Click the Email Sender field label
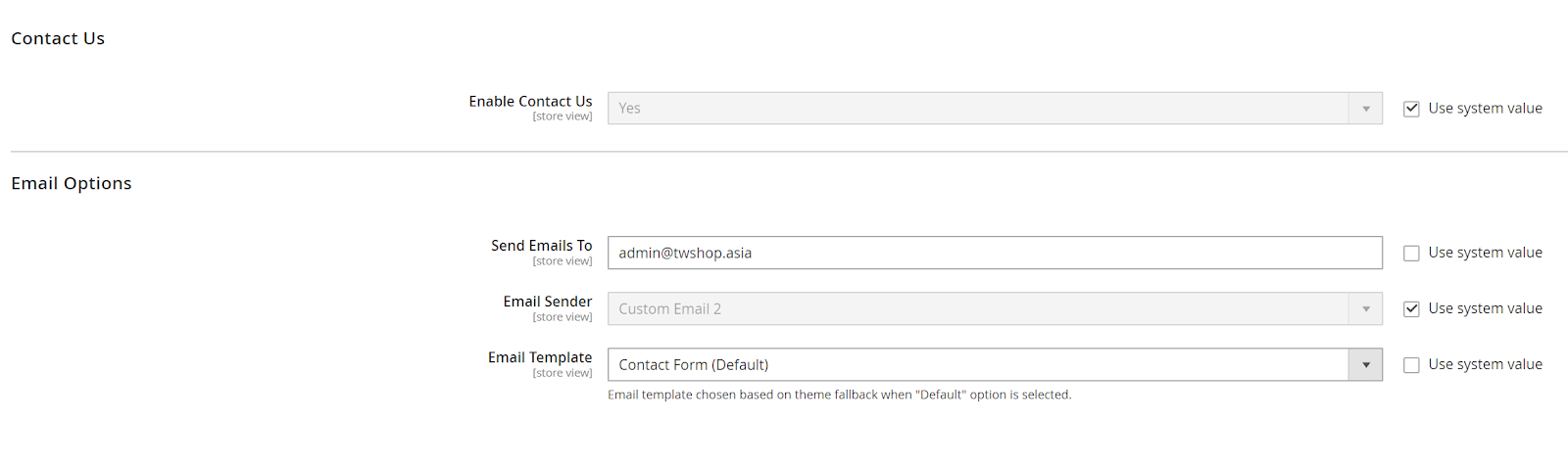 click(x=547, y=302)
